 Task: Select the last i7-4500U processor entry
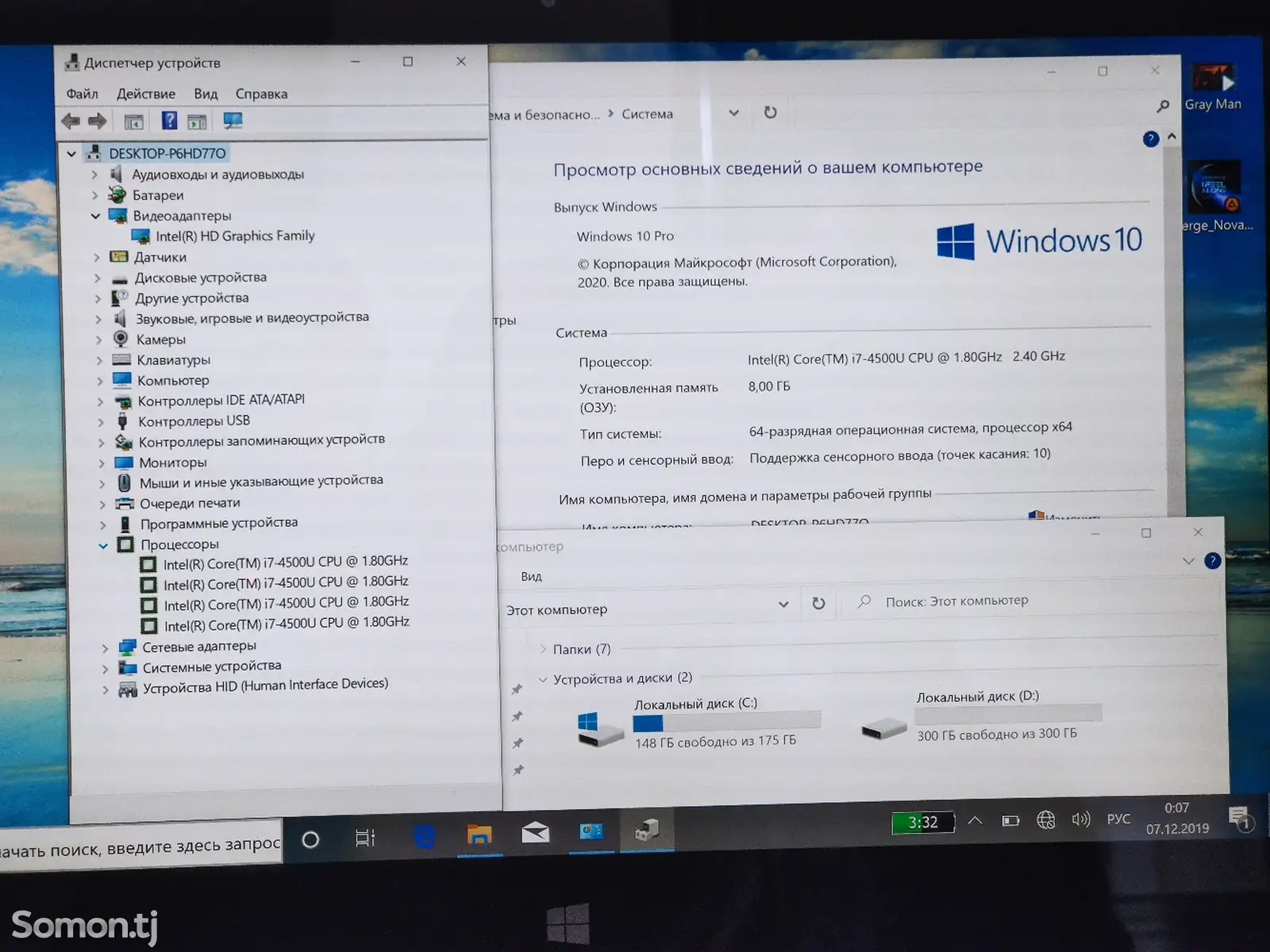point(287,624)
